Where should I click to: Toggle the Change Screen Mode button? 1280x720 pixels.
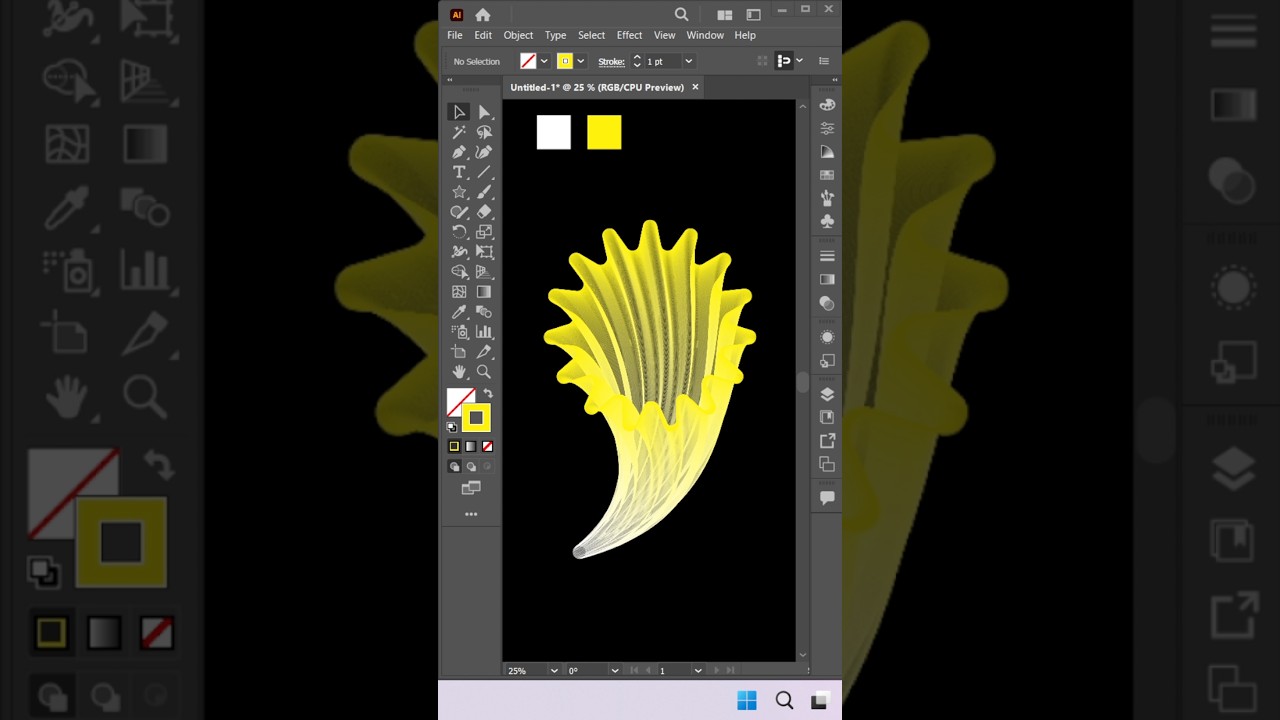[471, 488]
